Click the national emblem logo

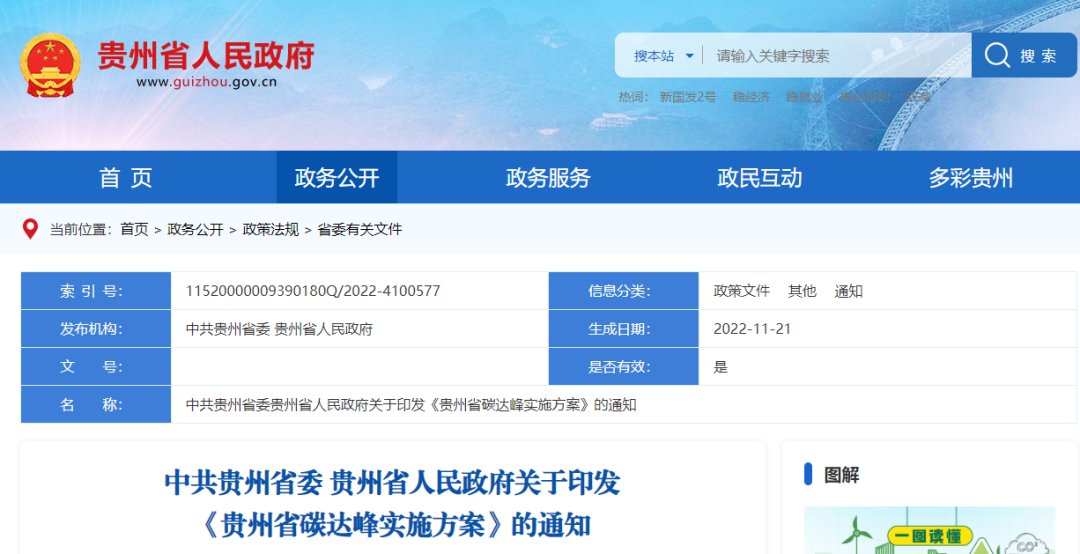(50, 66)
